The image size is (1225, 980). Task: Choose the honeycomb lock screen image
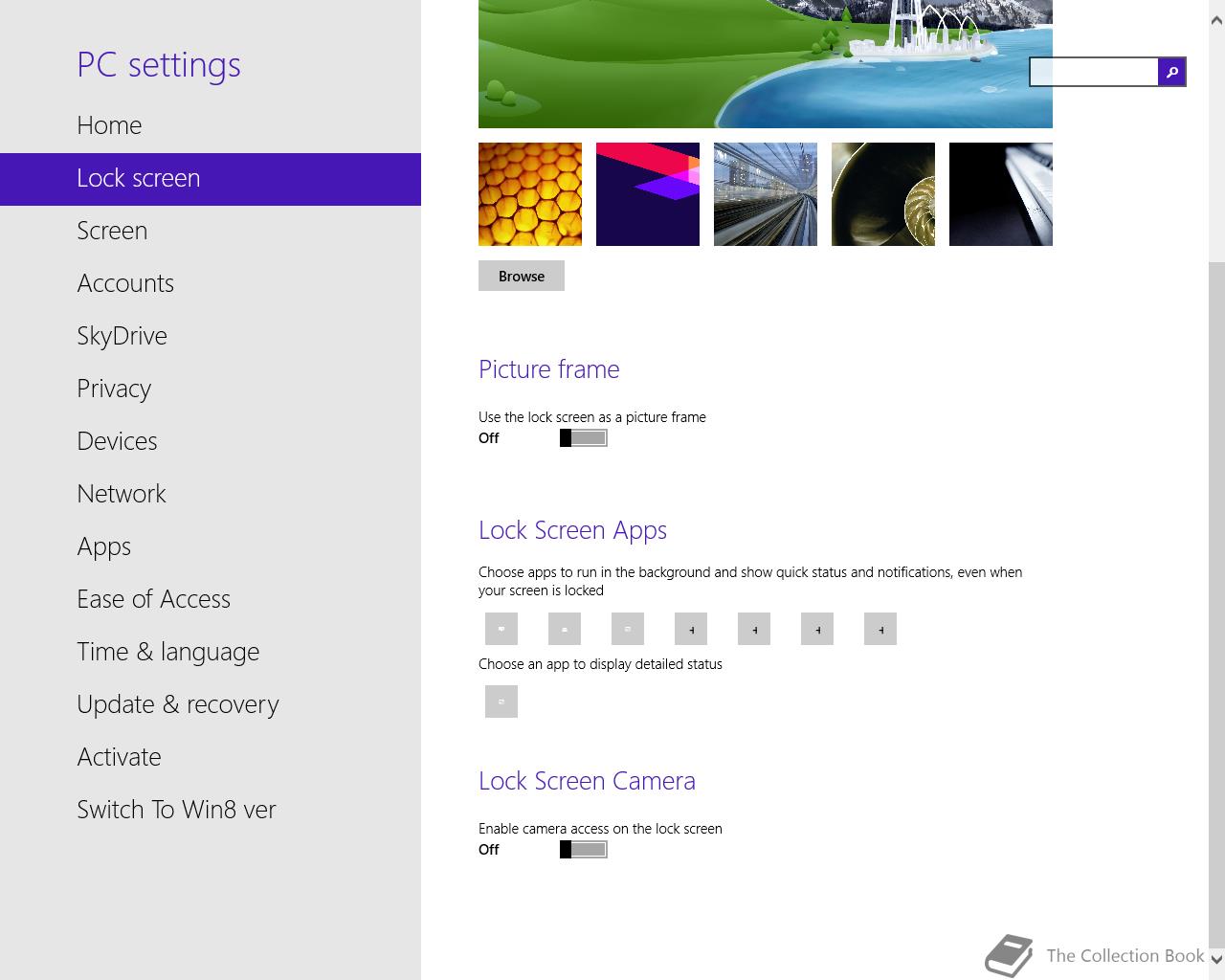530,194
